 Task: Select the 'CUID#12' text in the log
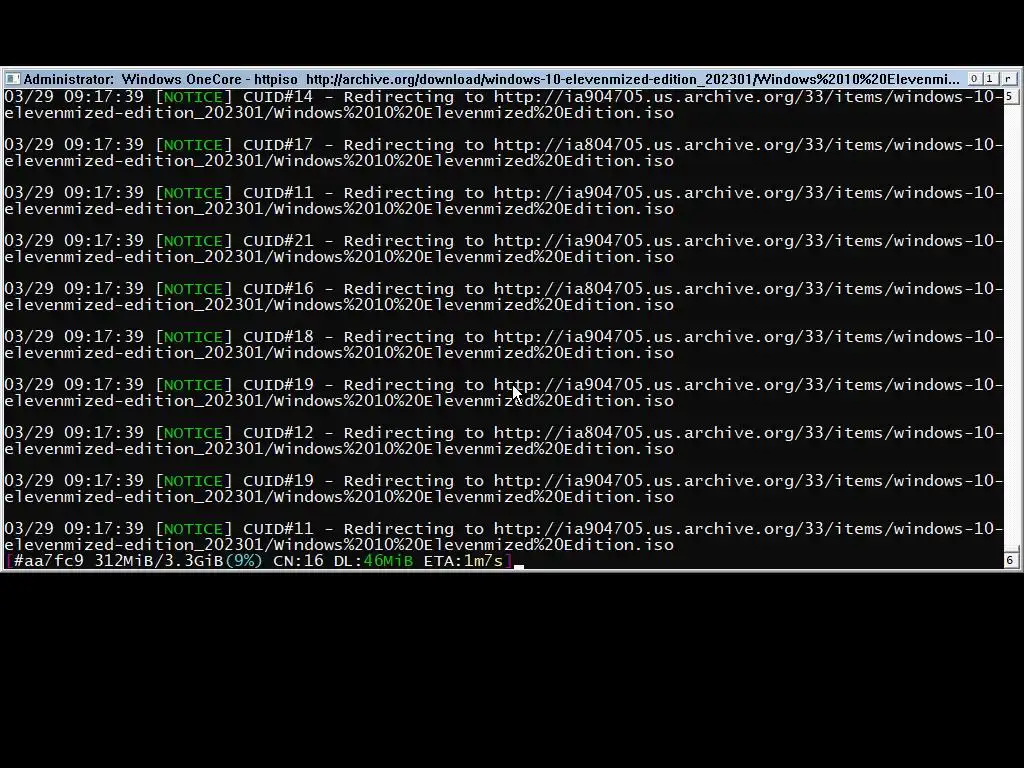[x=278, y=433]
